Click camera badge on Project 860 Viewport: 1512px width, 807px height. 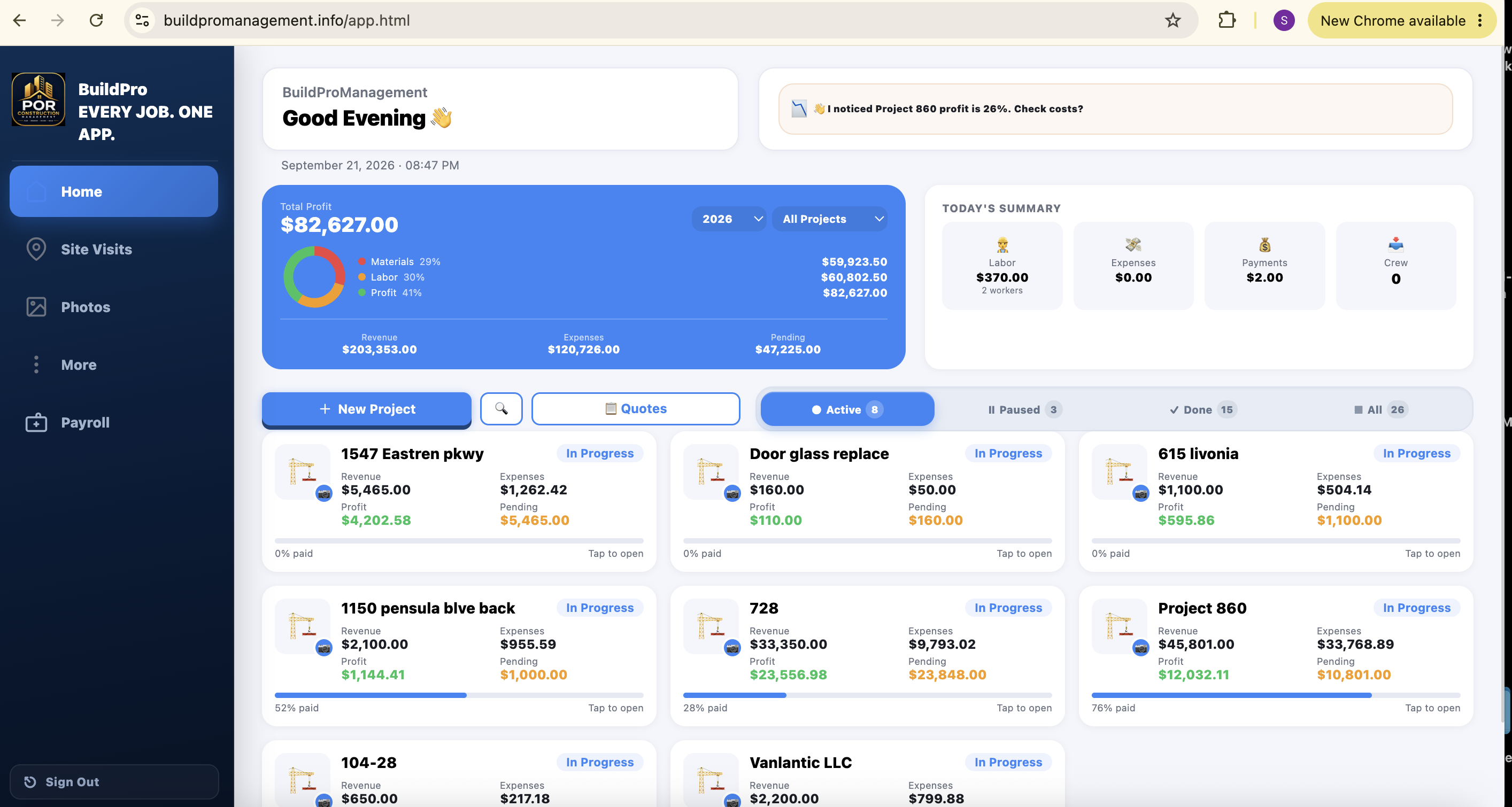tap(1140, 647)
